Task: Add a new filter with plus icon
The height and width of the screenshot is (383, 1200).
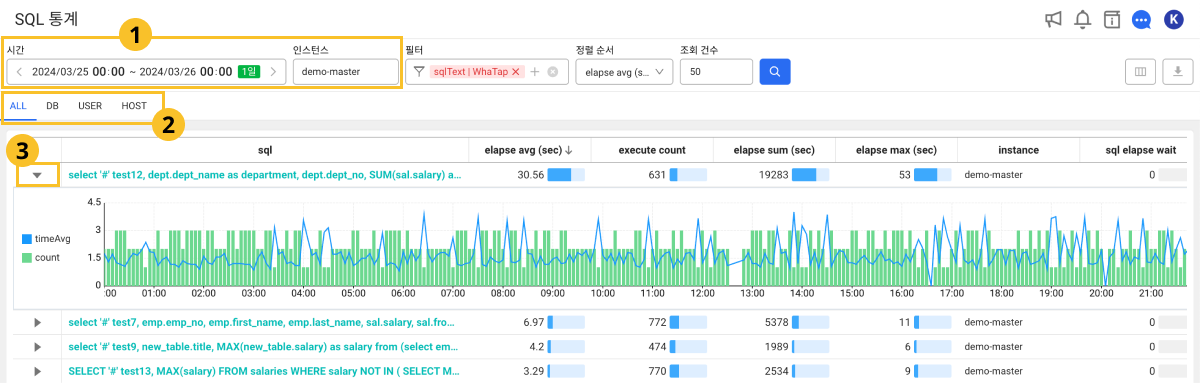Action: pos(535,72)
